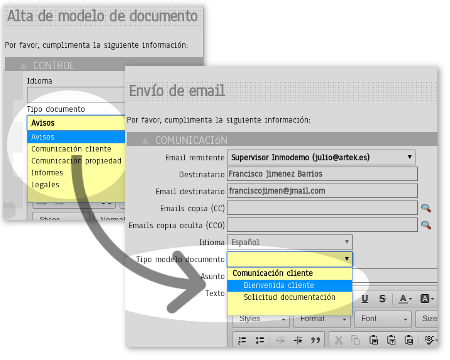Insert a numbered list

(242, 340)
